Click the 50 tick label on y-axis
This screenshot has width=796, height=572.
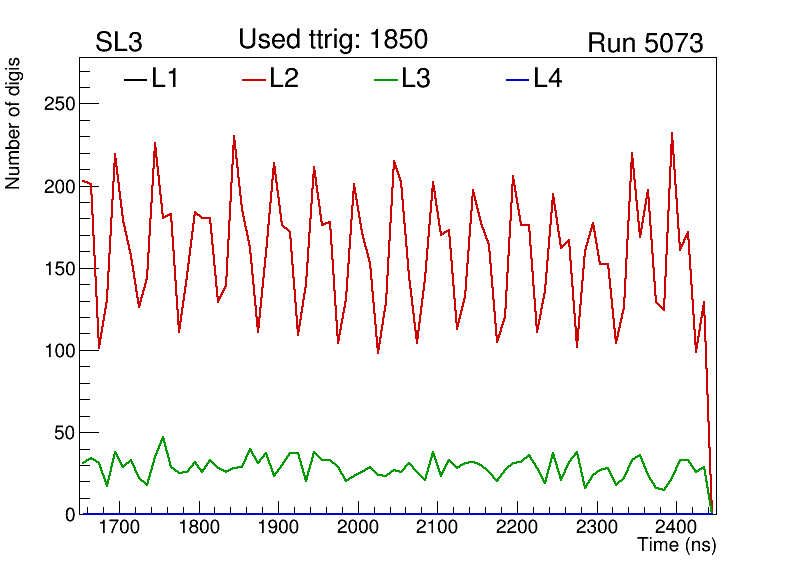(63, 433)
